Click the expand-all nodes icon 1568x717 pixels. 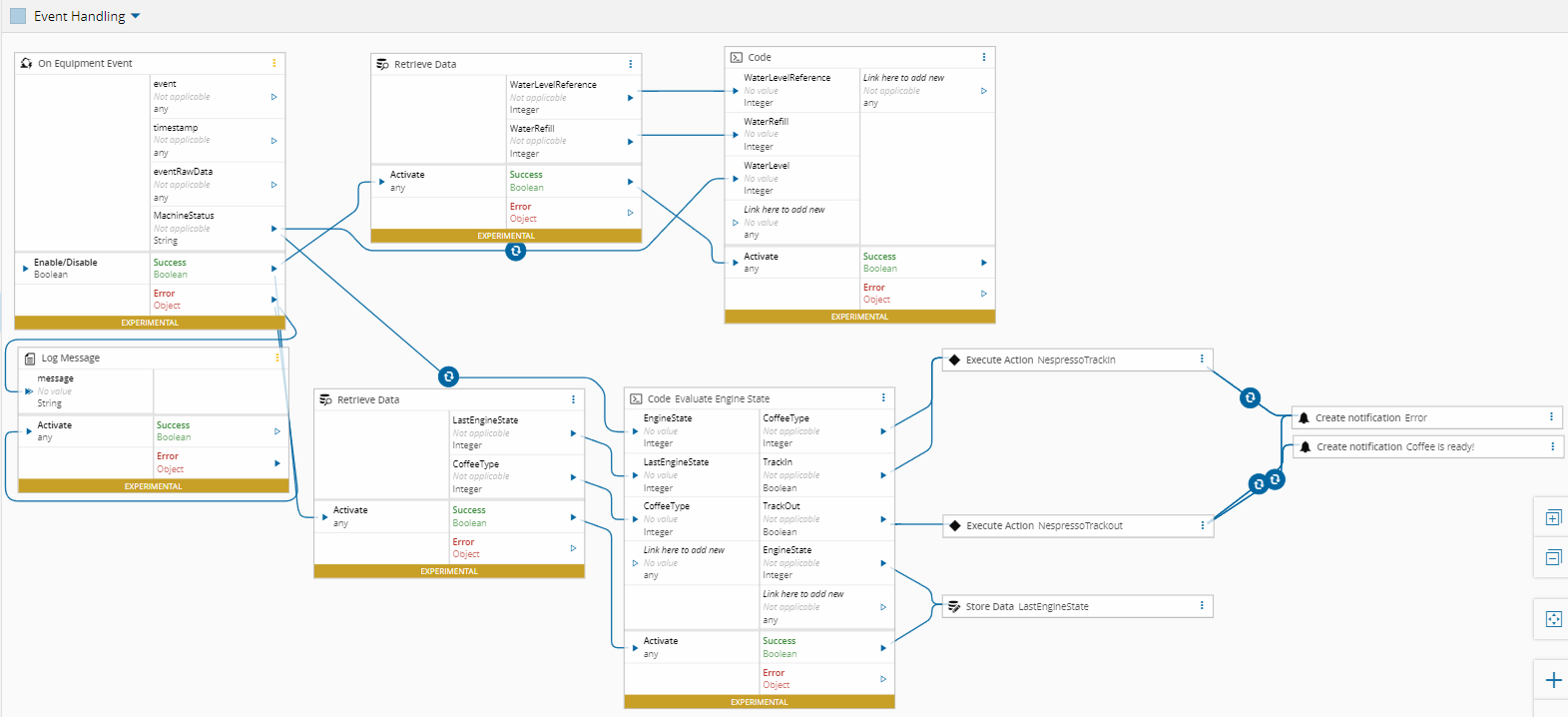pyautogui.click(x=1553, y=517)
